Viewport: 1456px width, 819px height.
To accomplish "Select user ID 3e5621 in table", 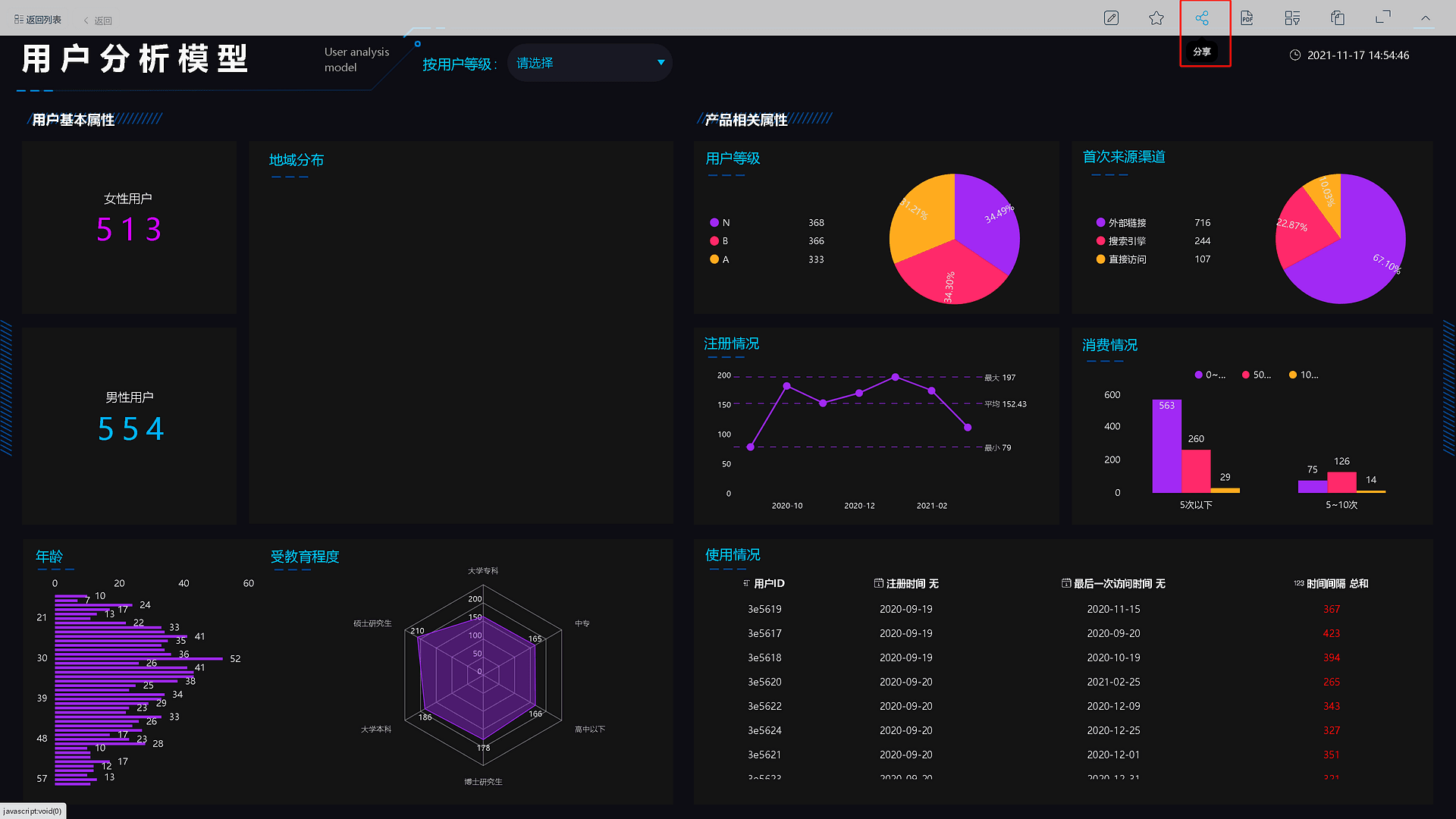I will (x=764, y=755).
